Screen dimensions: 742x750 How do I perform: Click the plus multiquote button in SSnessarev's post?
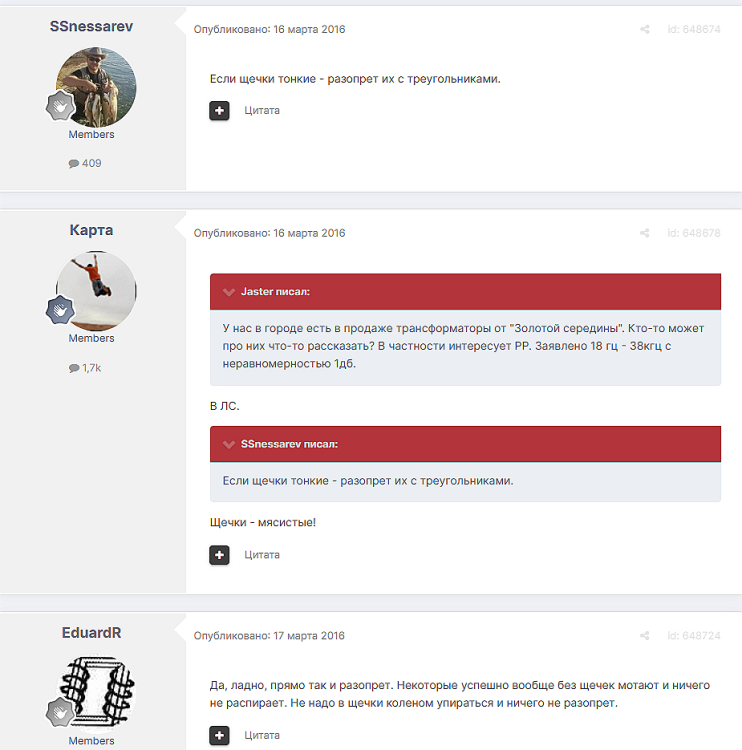219,110
